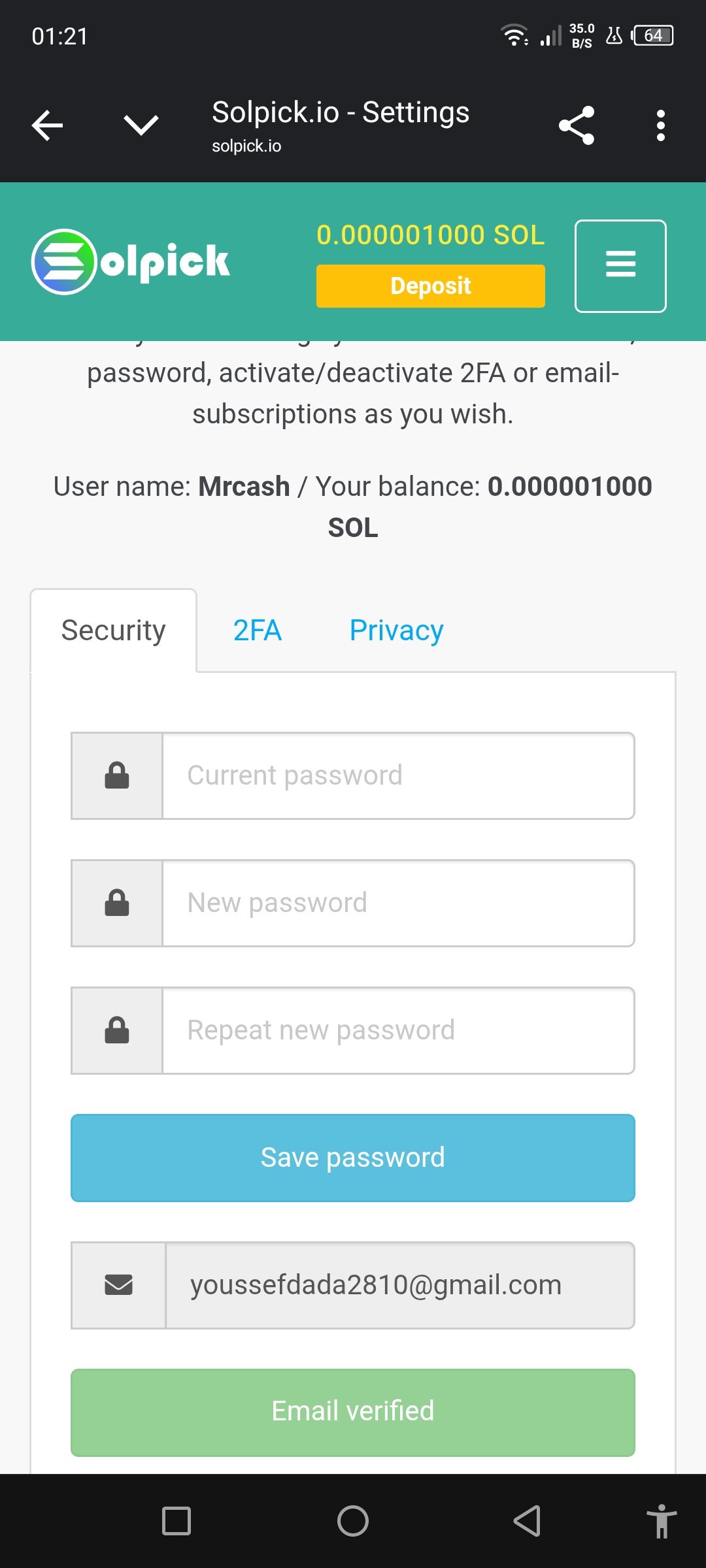The width and height of the screenshot is (706, 1568).
Task: Switch to the 2FA tab
Action: (258, 630)
